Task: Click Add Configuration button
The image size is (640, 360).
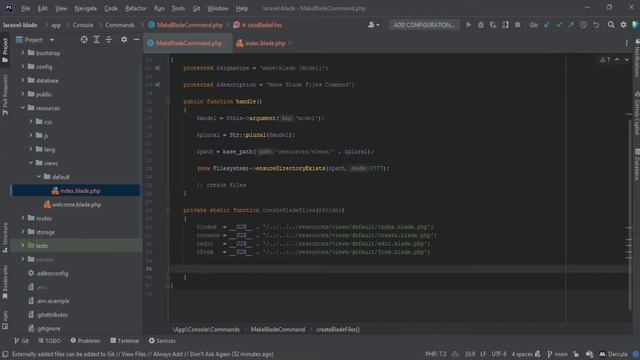Action: [x=424, y=25]
